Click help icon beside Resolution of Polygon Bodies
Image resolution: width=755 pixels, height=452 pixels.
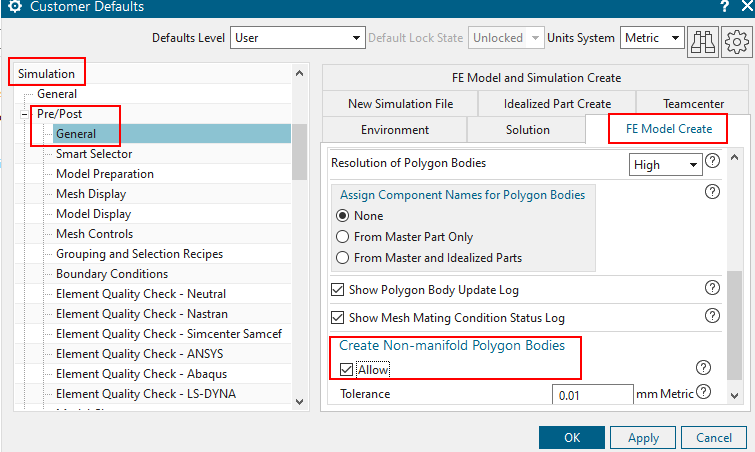tap(713, 161)
